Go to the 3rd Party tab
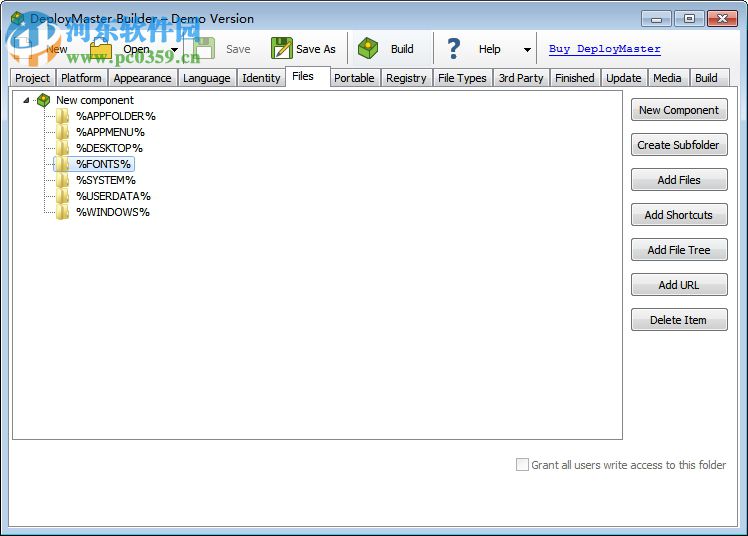The width and height of the screenshot is (748, 536). tap(521, 78)
